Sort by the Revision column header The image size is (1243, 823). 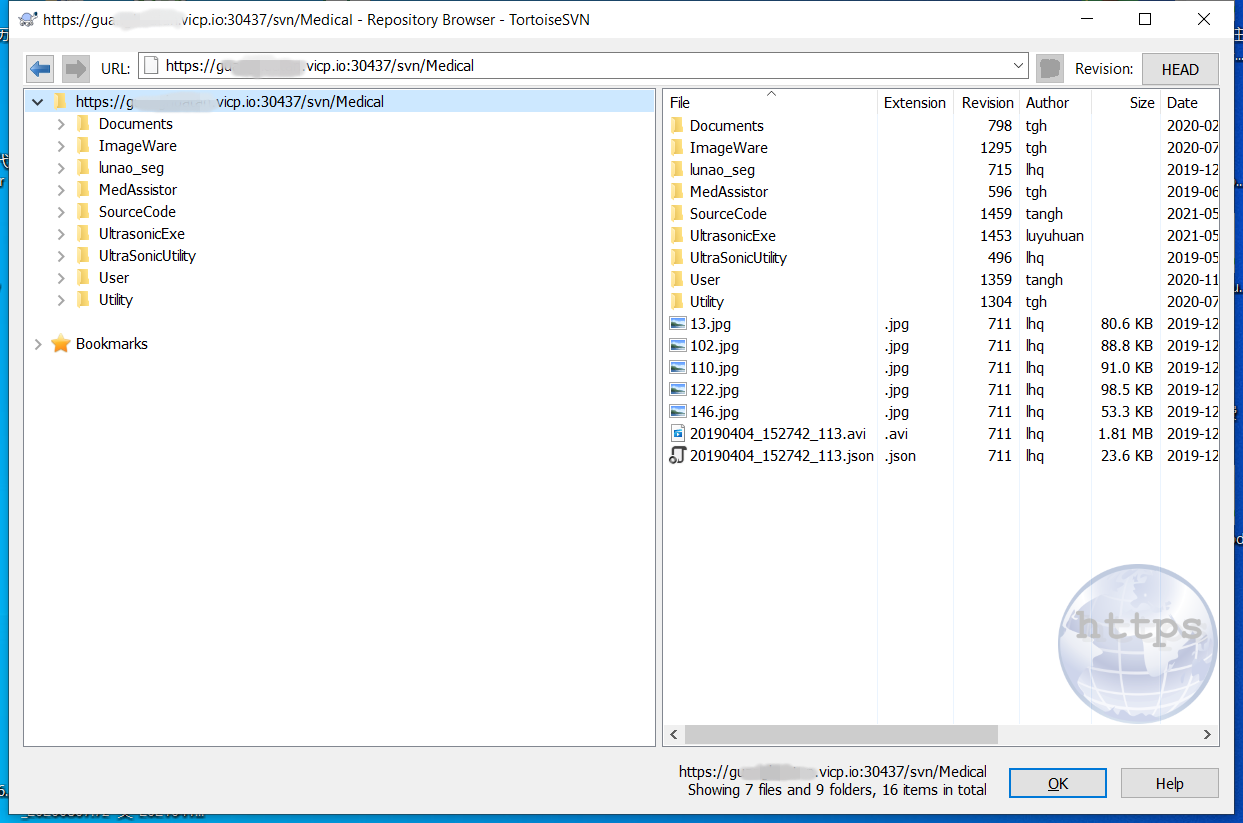(987, 102)
